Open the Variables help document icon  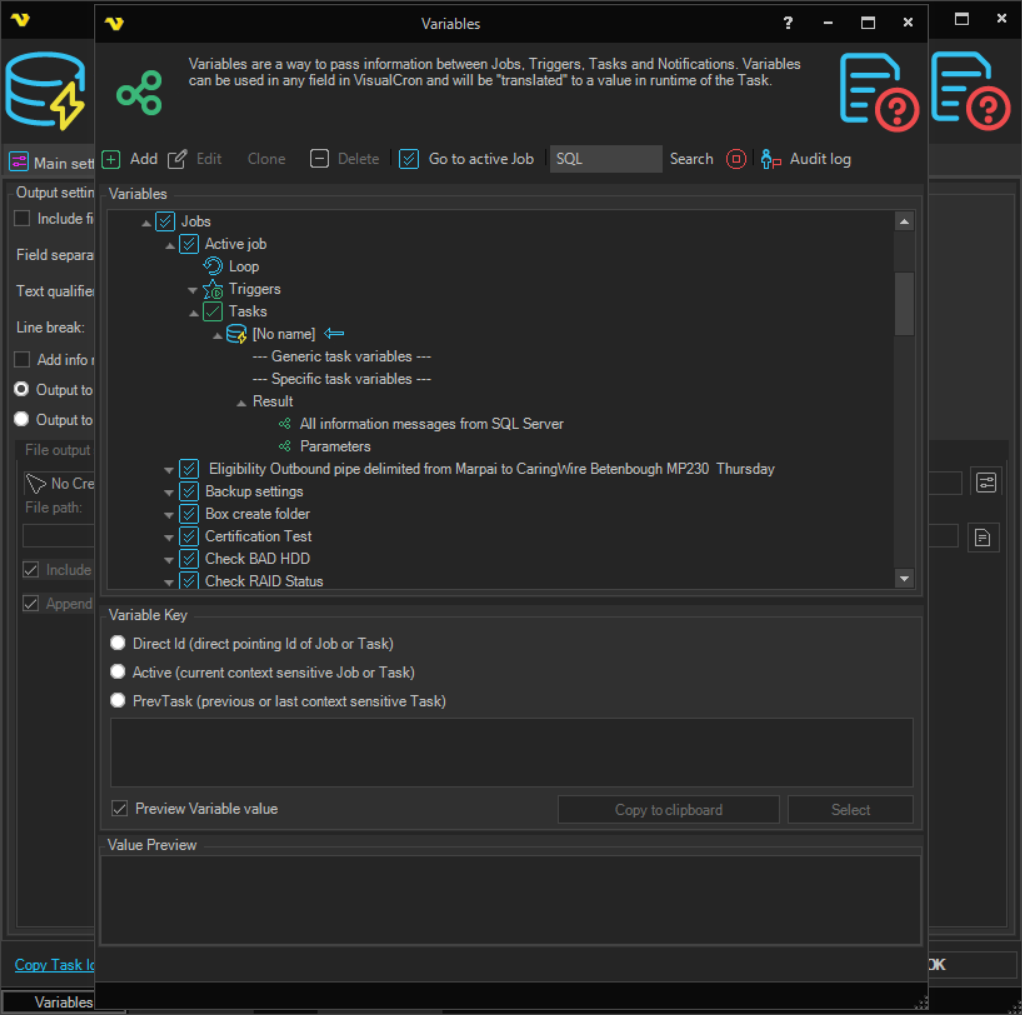click(x=878, y=92)
